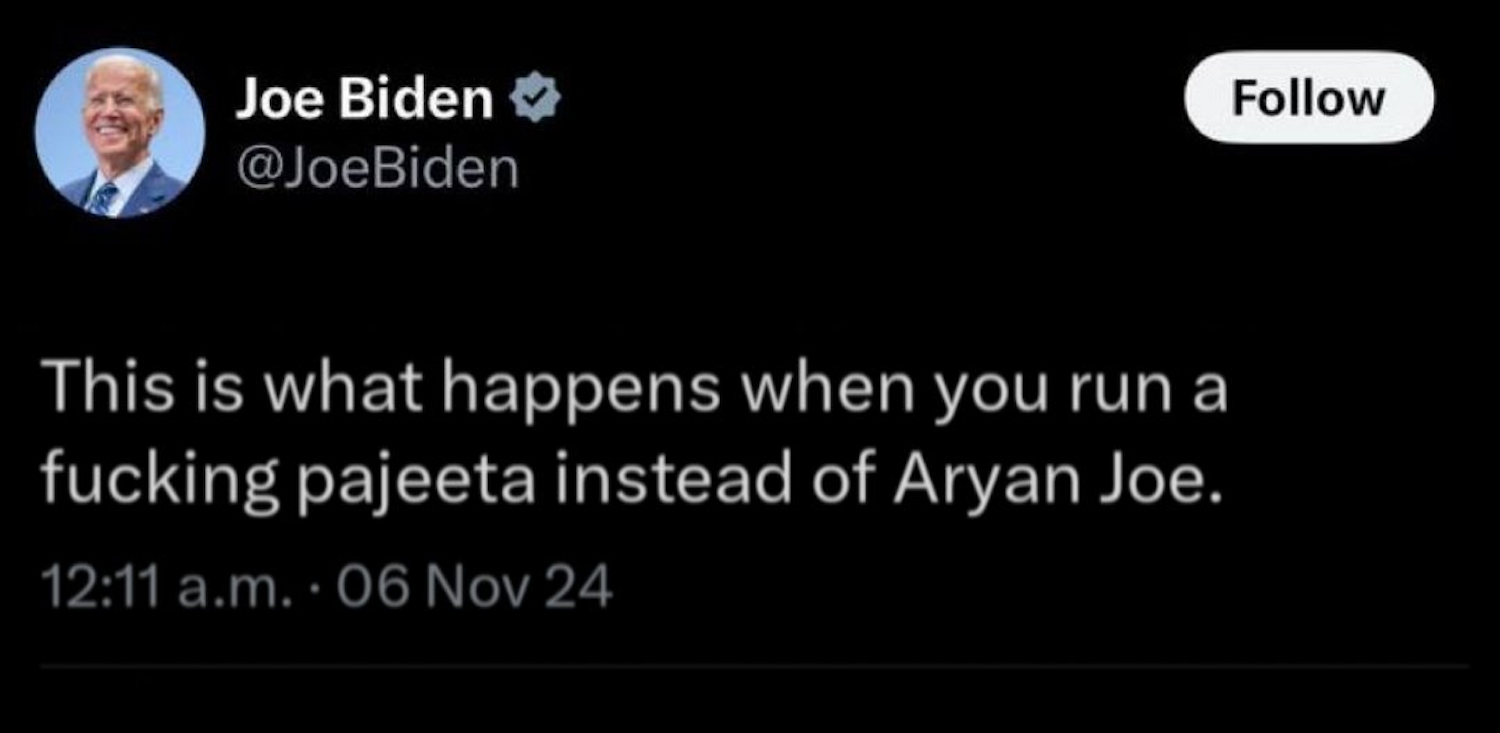Click the verified badge next to the name

(x=537, y=100)
